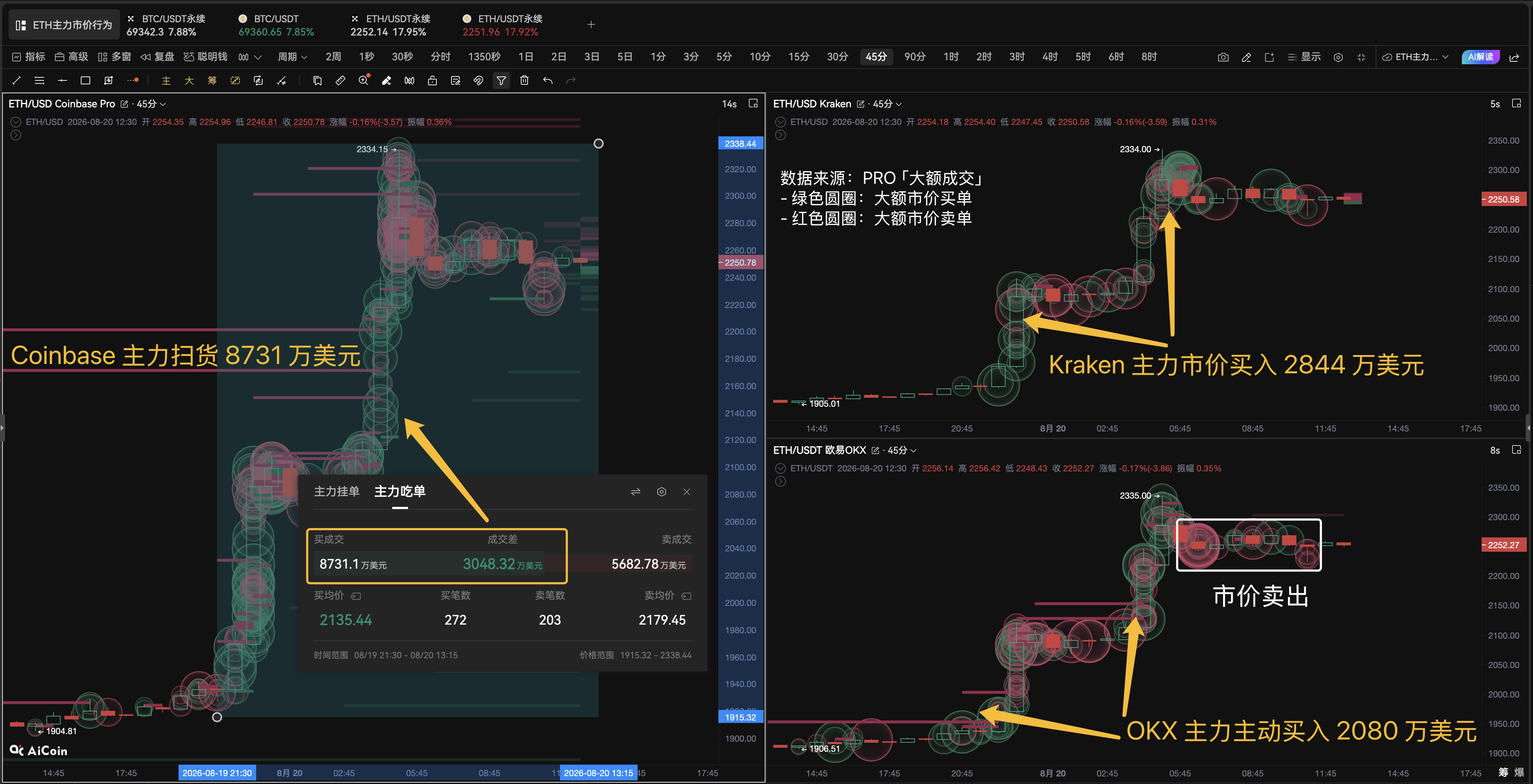The image size is (1533, 784).
Task: Toggle OKX chart indicator check circle
Action: [780, 469]
